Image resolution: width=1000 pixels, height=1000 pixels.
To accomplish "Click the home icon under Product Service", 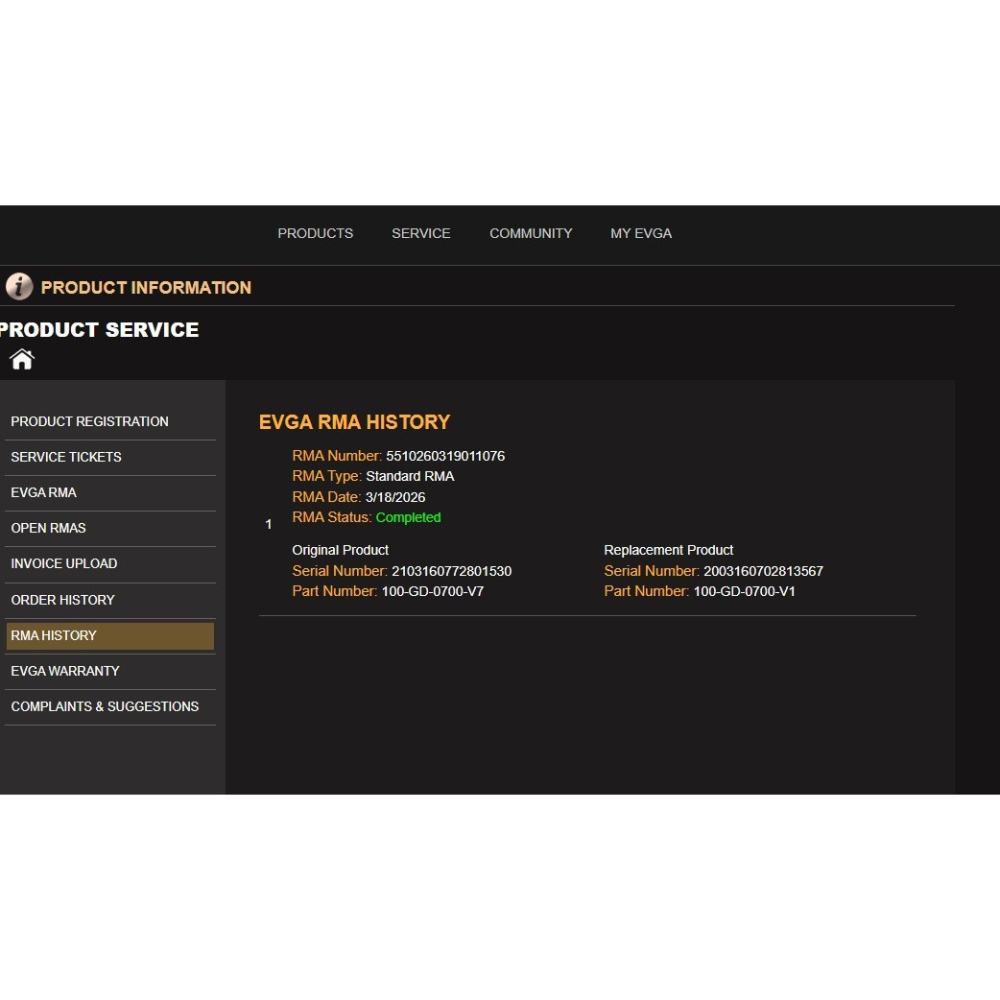I will coord(22,360).
